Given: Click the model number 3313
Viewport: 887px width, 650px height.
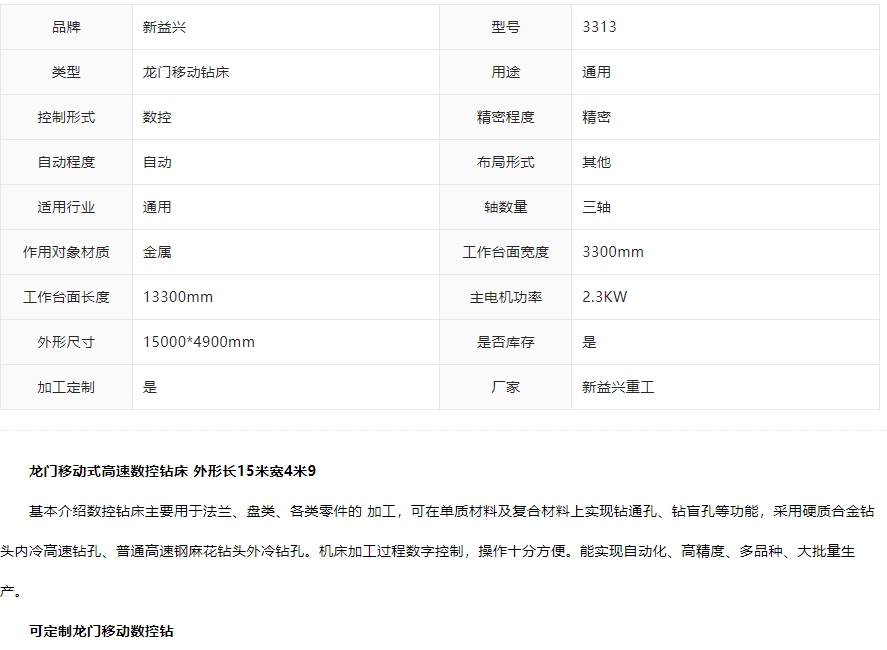Looking at the screenshot, I should (599, 27).
